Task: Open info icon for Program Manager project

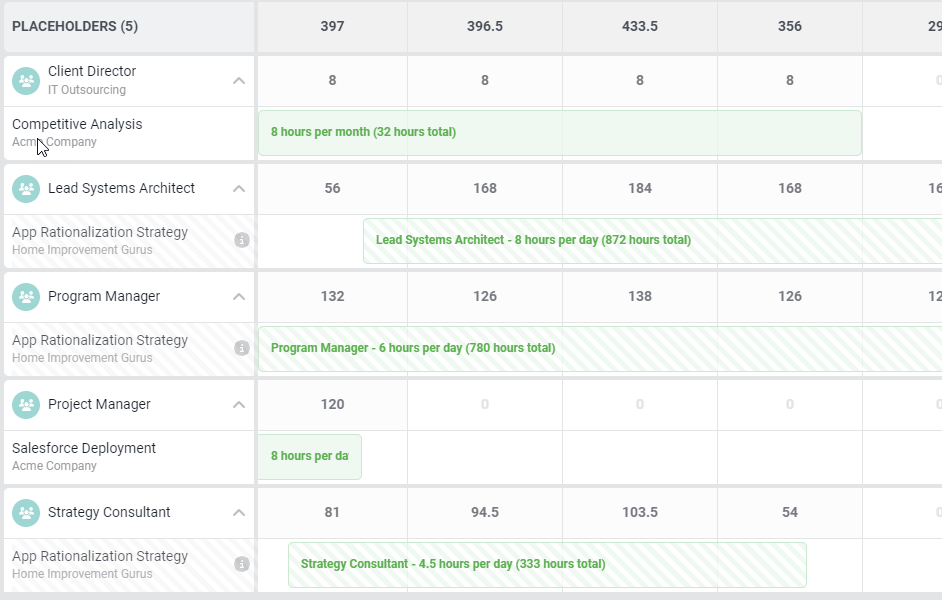Action: click(241, 348)
